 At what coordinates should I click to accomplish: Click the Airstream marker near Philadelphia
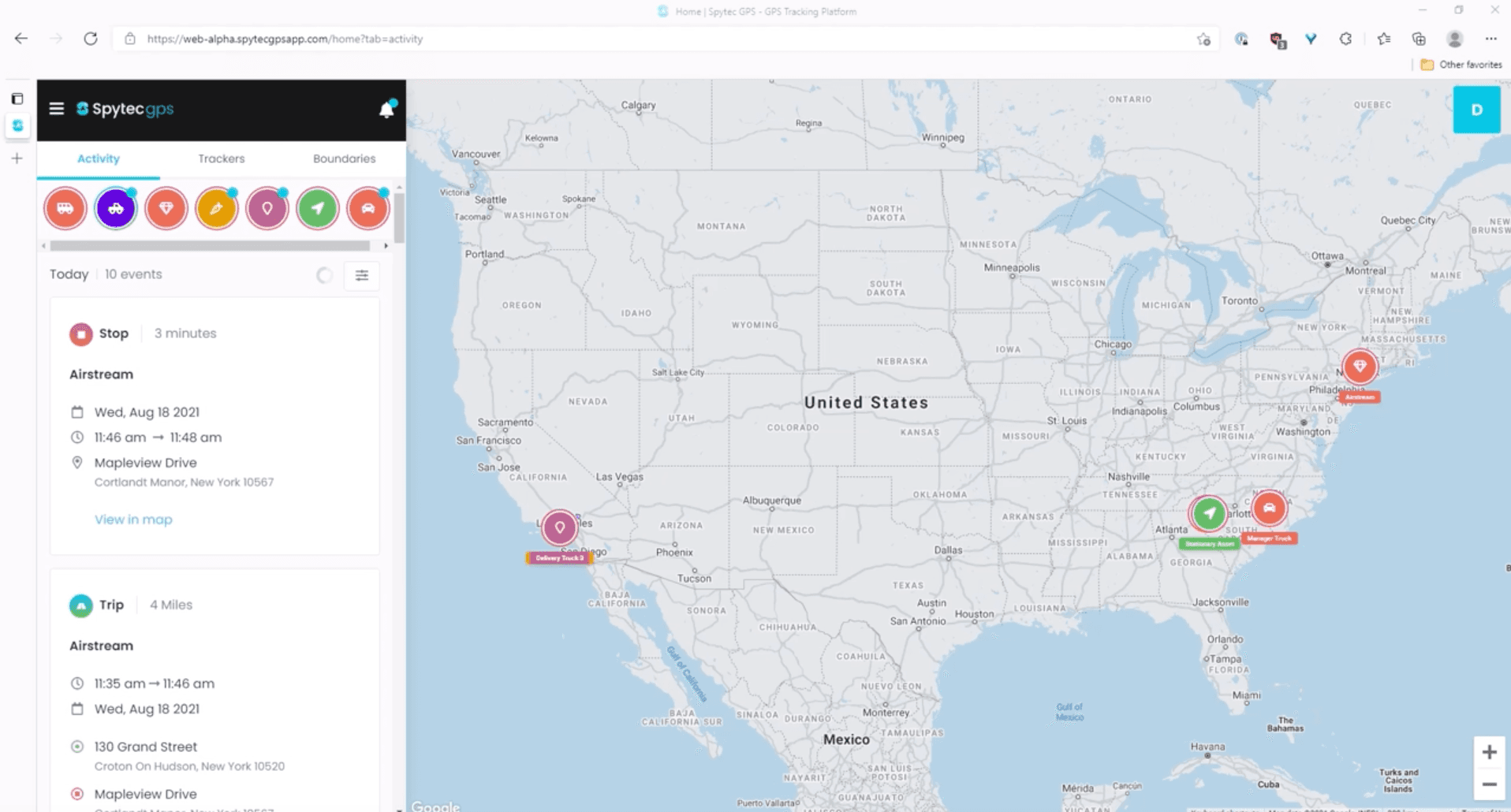click(1360, 367)
